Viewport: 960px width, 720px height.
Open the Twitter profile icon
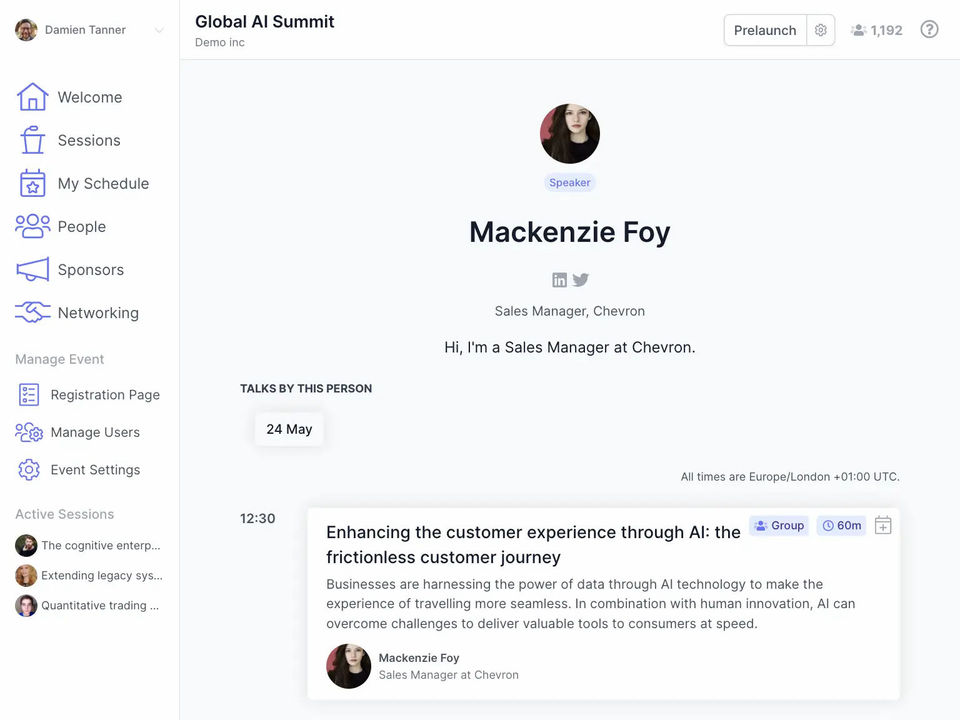[x=581, y=280]
